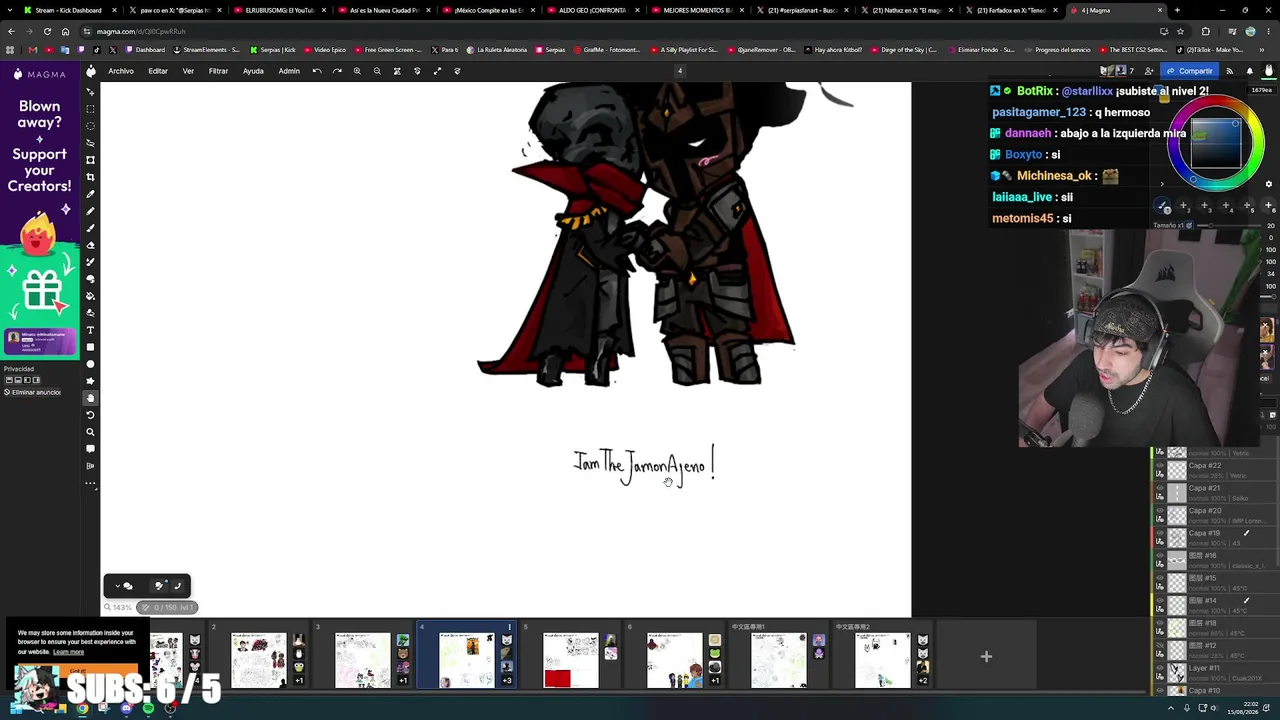This screenshot has width=1280, height=720.
Task: Open artboard 3 thumbnail
Action: 363,660
